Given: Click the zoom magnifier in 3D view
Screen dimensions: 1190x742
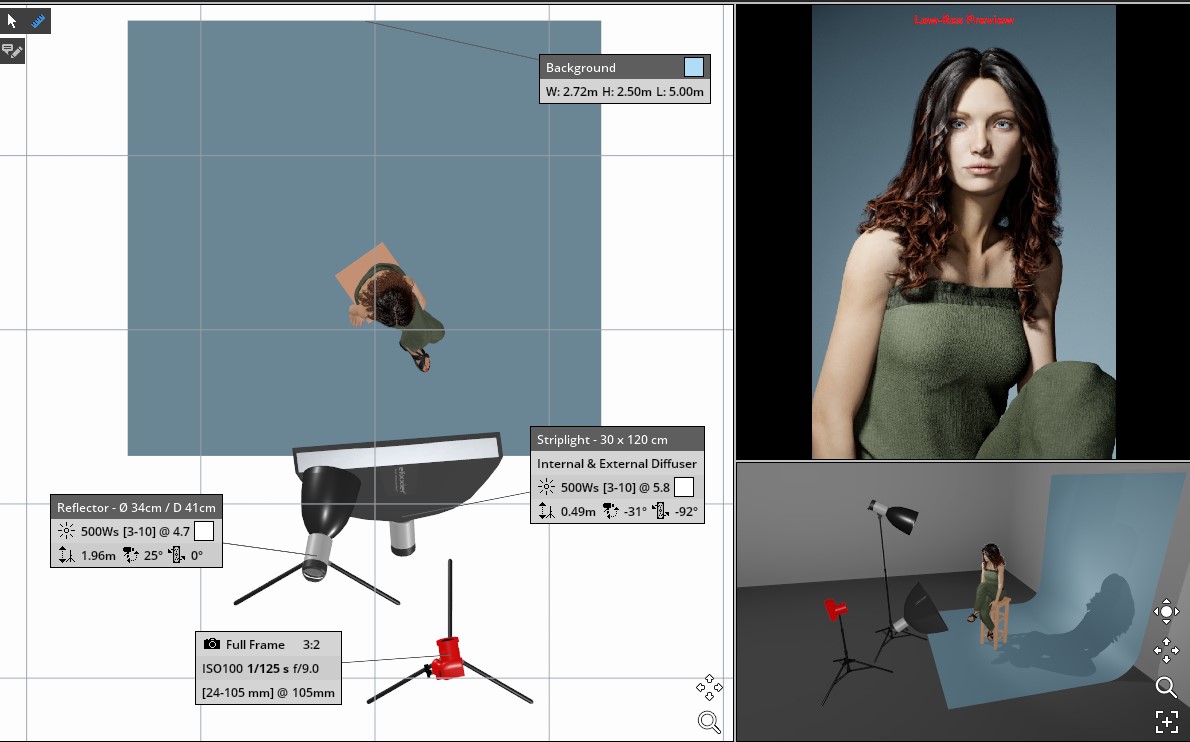Looking at the screenshot, I should [x=1166, y=687].
